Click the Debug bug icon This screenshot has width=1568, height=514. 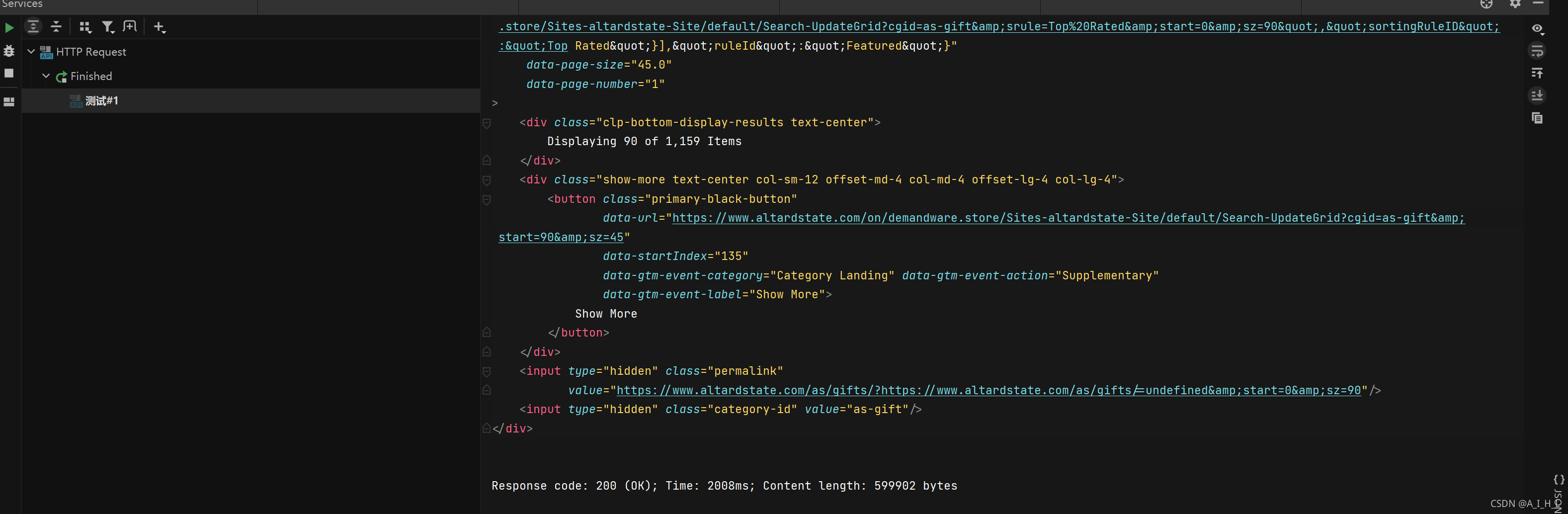[x=9, y=51]
